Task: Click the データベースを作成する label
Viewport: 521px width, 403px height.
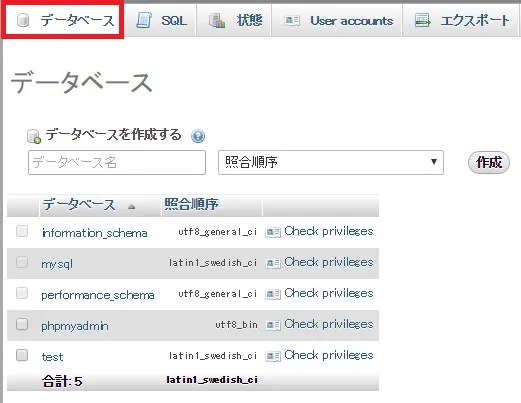Action: coord(113,135)
